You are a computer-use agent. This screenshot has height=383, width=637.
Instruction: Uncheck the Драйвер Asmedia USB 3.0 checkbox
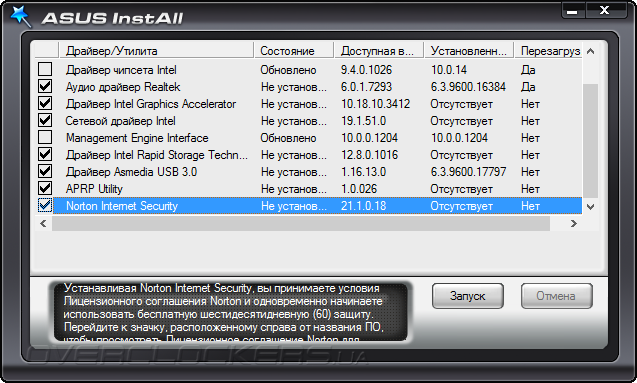45,171
